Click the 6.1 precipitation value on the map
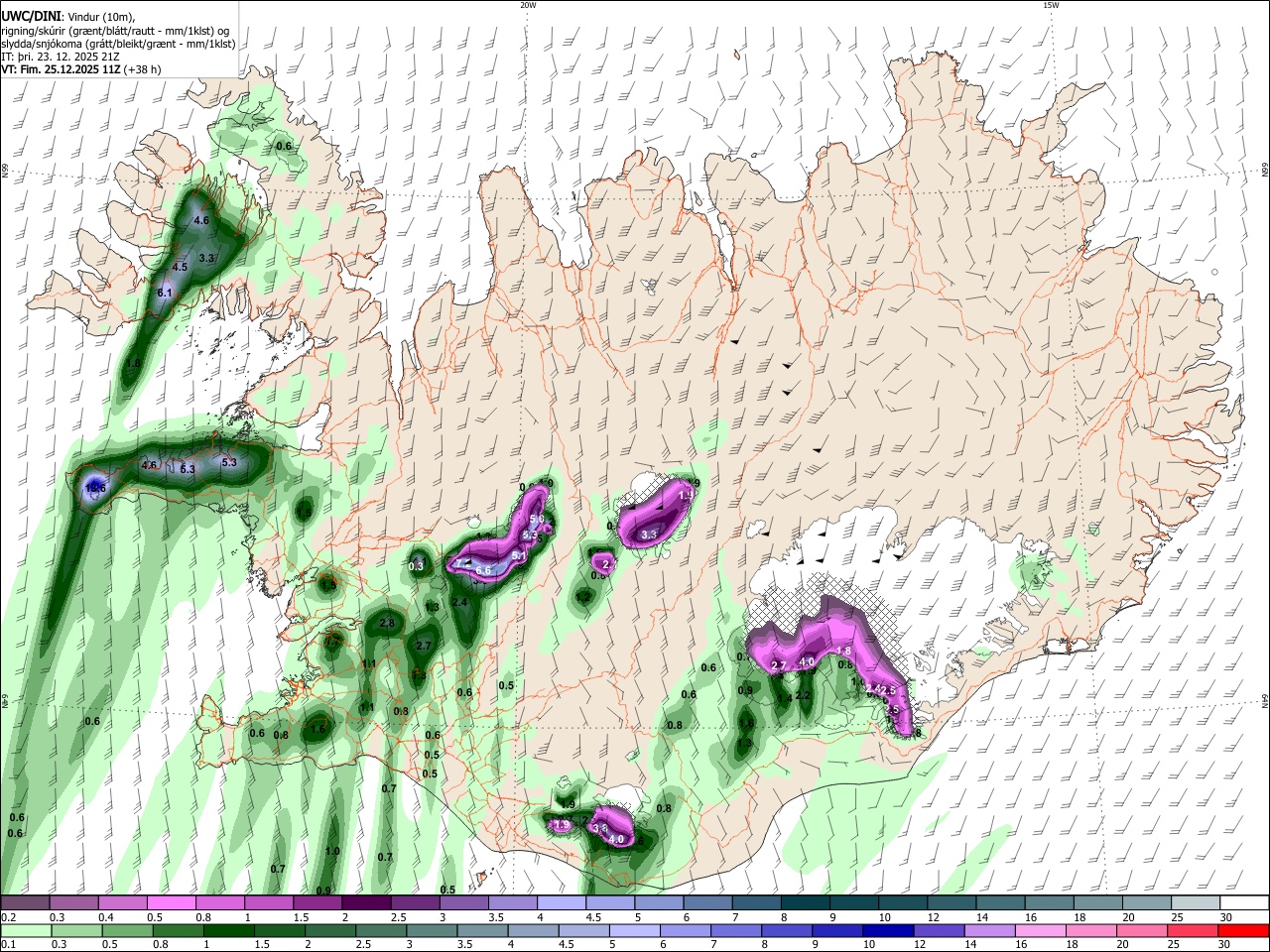1270x952 pixels. pos(165,293)
